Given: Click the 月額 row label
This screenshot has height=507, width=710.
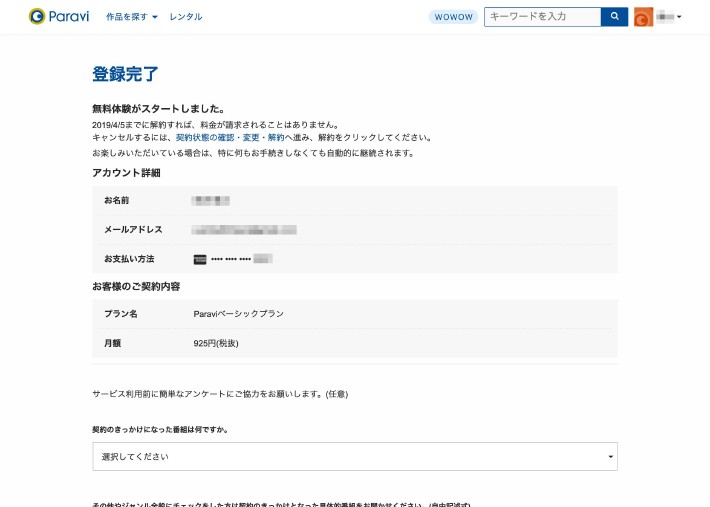Looking at the screenshot, I should pos(112,343).
